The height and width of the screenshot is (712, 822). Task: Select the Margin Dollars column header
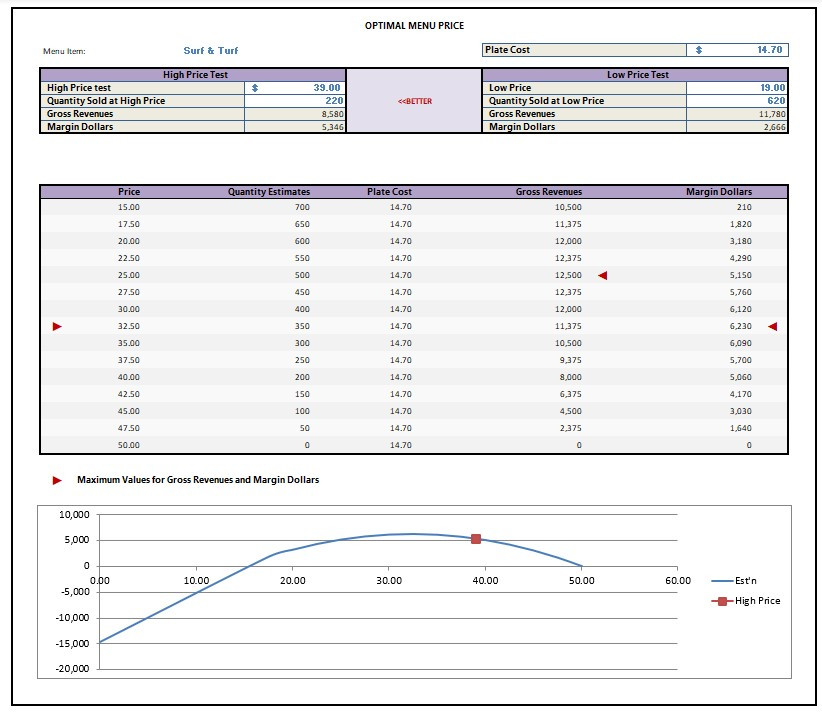click(x=718, y=190)
